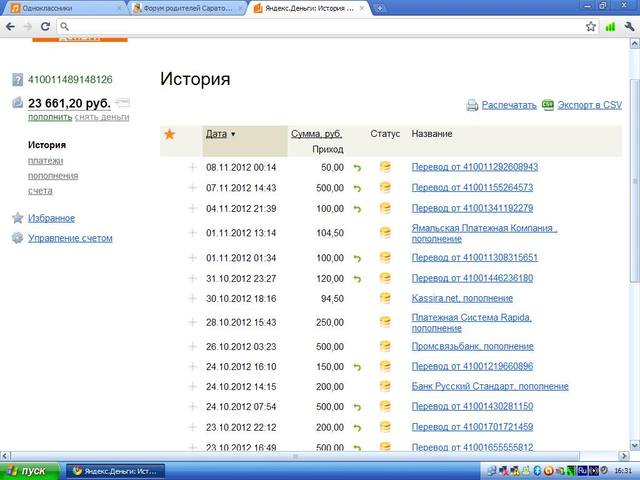Click the coins status icon for 26.10.2012 03:23

click(x=385, y=346)
